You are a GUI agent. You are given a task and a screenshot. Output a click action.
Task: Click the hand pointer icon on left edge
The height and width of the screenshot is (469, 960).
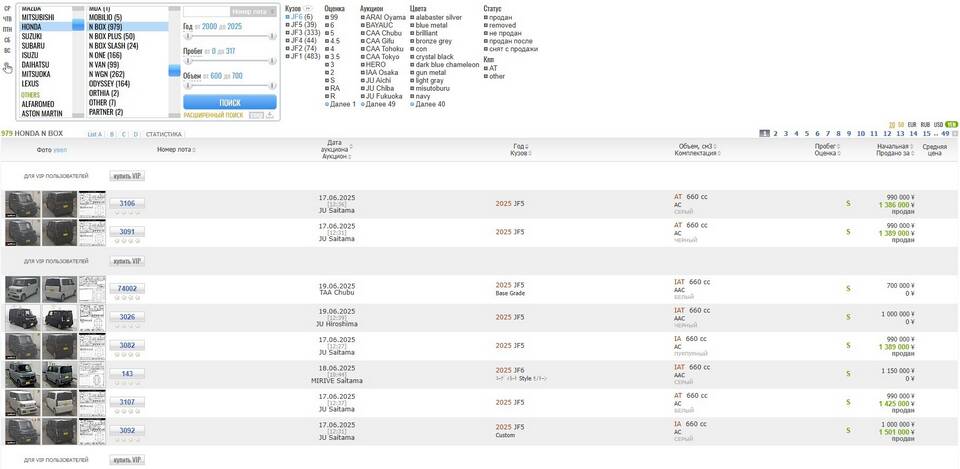tap(7, 67)
